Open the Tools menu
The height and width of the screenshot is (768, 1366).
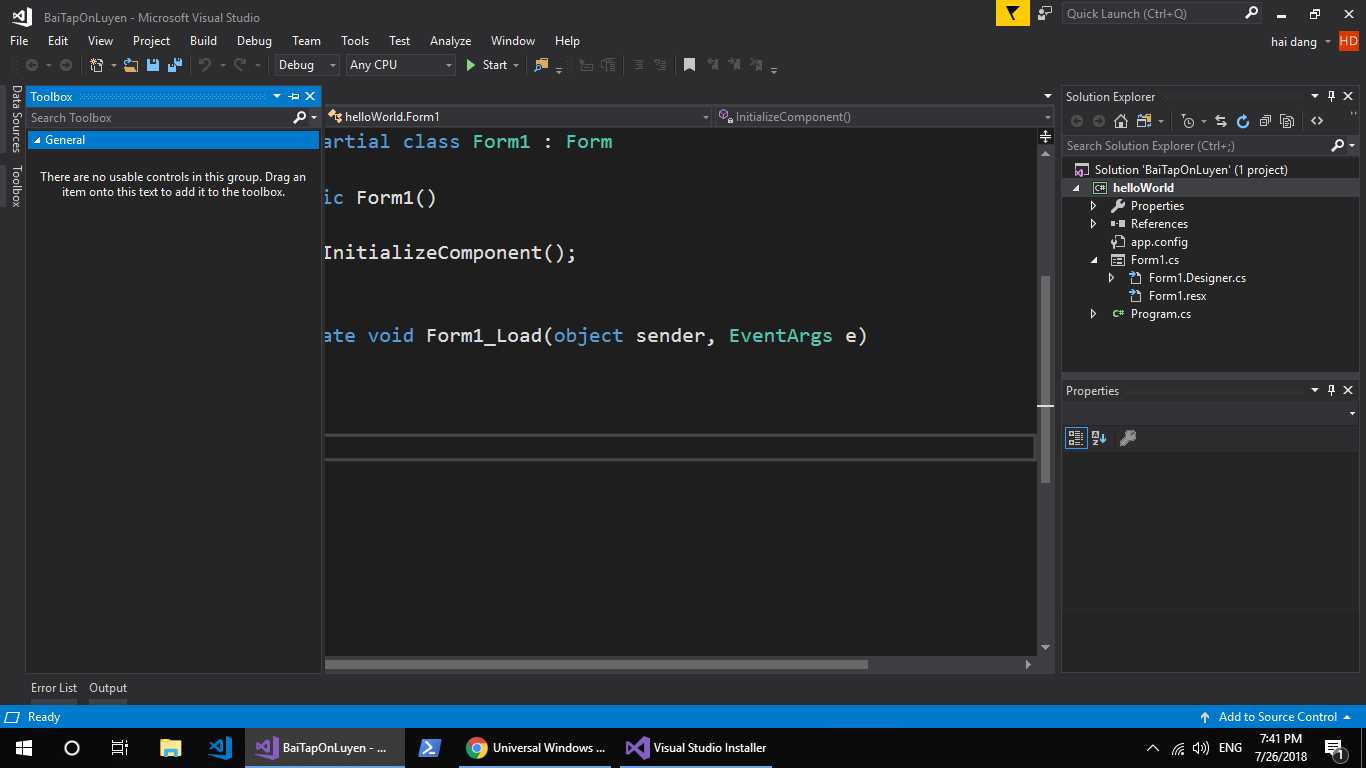coord(355,41)
